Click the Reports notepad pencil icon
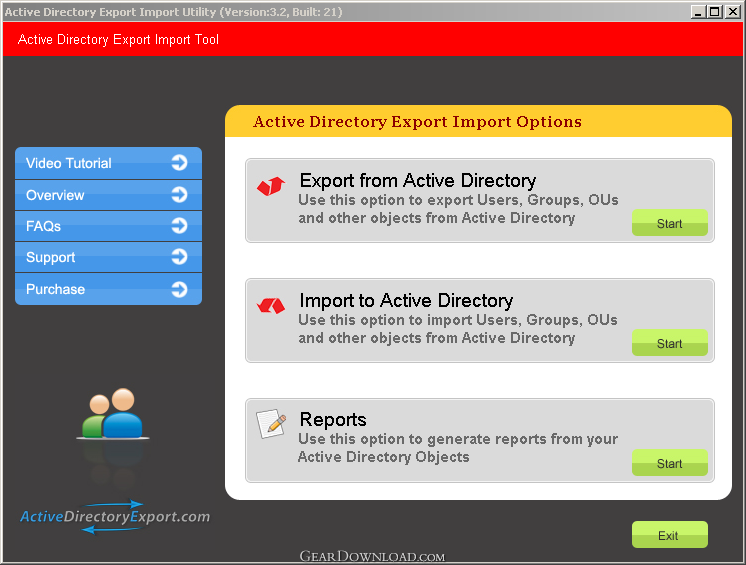The image size is (746, 565). click(271, 423)
